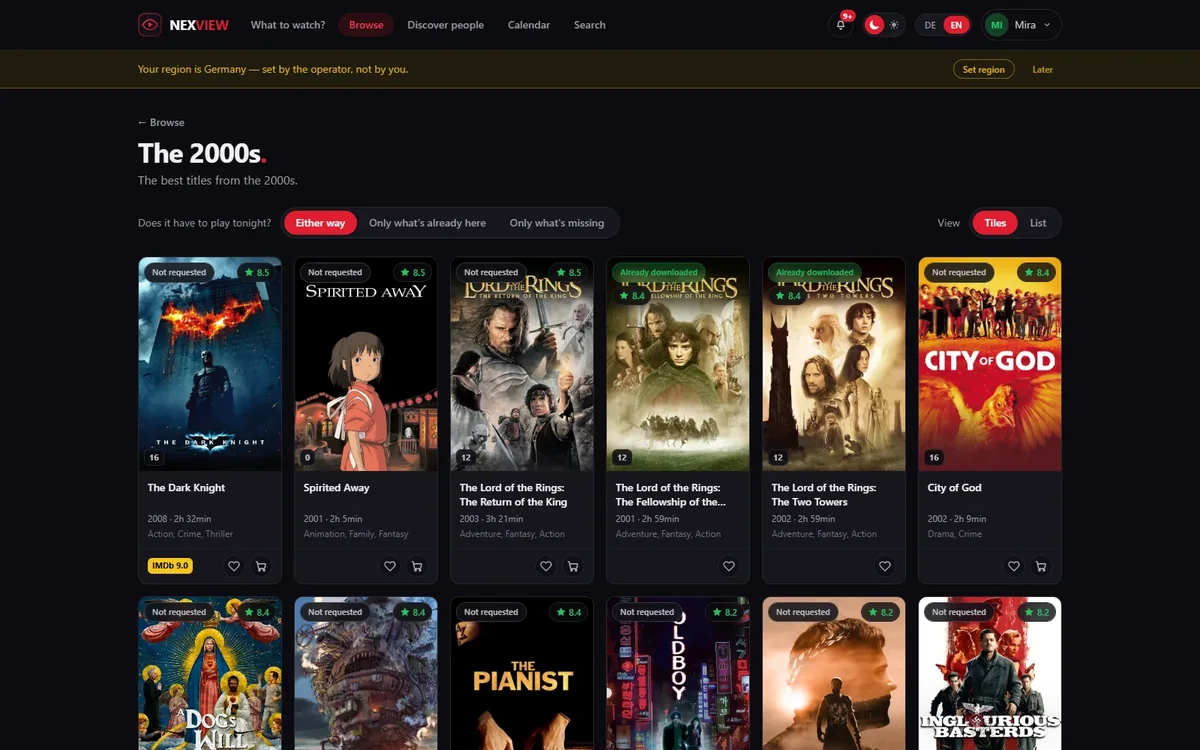The image size is (1200, 750).
Task: Click Drama, Crime genre text
Action: pyautogui.click(x=955, y=534)
